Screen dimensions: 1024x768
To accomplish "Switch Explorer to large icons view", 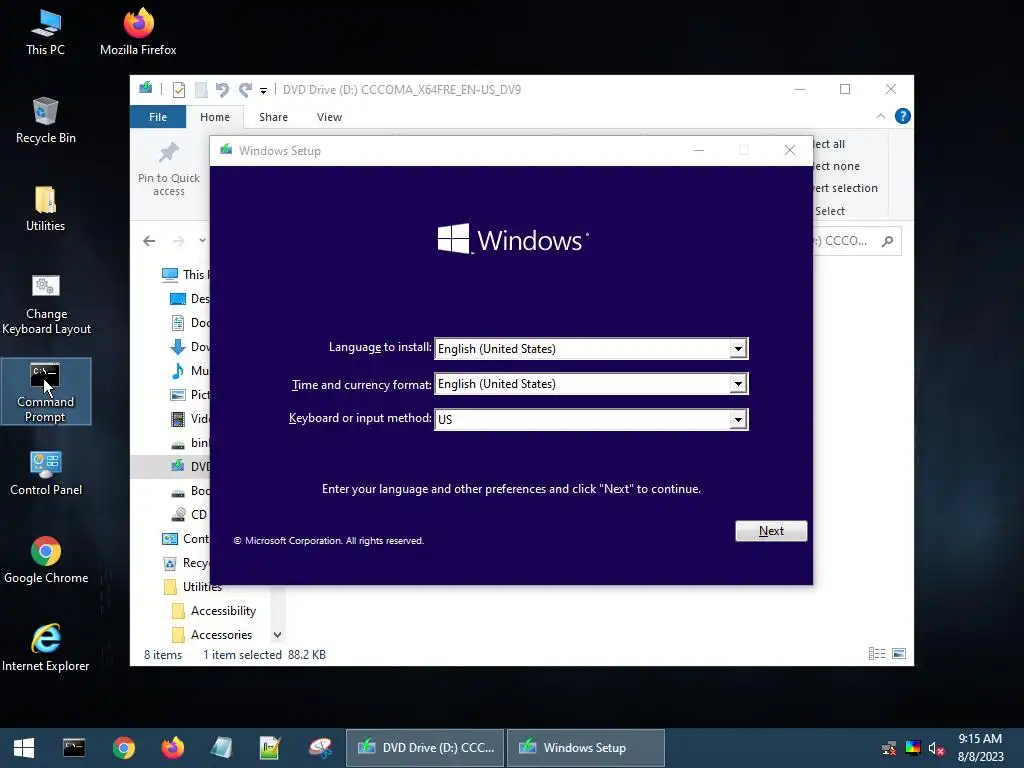I will click(x=899, y=654).
